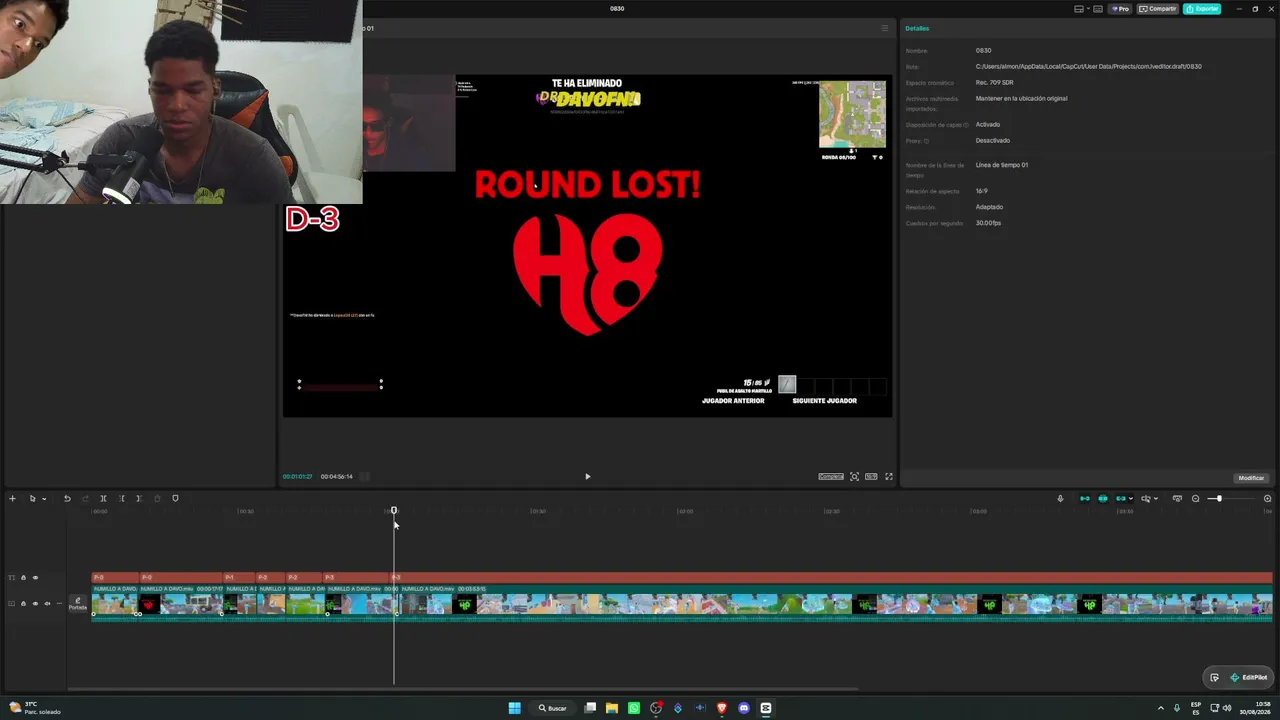Expand the preview axis options dropdown
The height and width of the screenshot is (720, 1280).
[x=1155, y=499]
